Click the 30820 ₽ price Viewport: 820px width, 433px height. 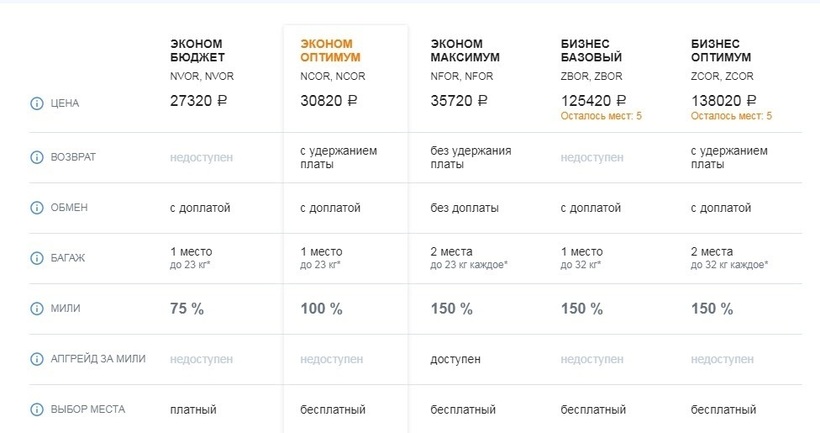(x=329, y=101)
